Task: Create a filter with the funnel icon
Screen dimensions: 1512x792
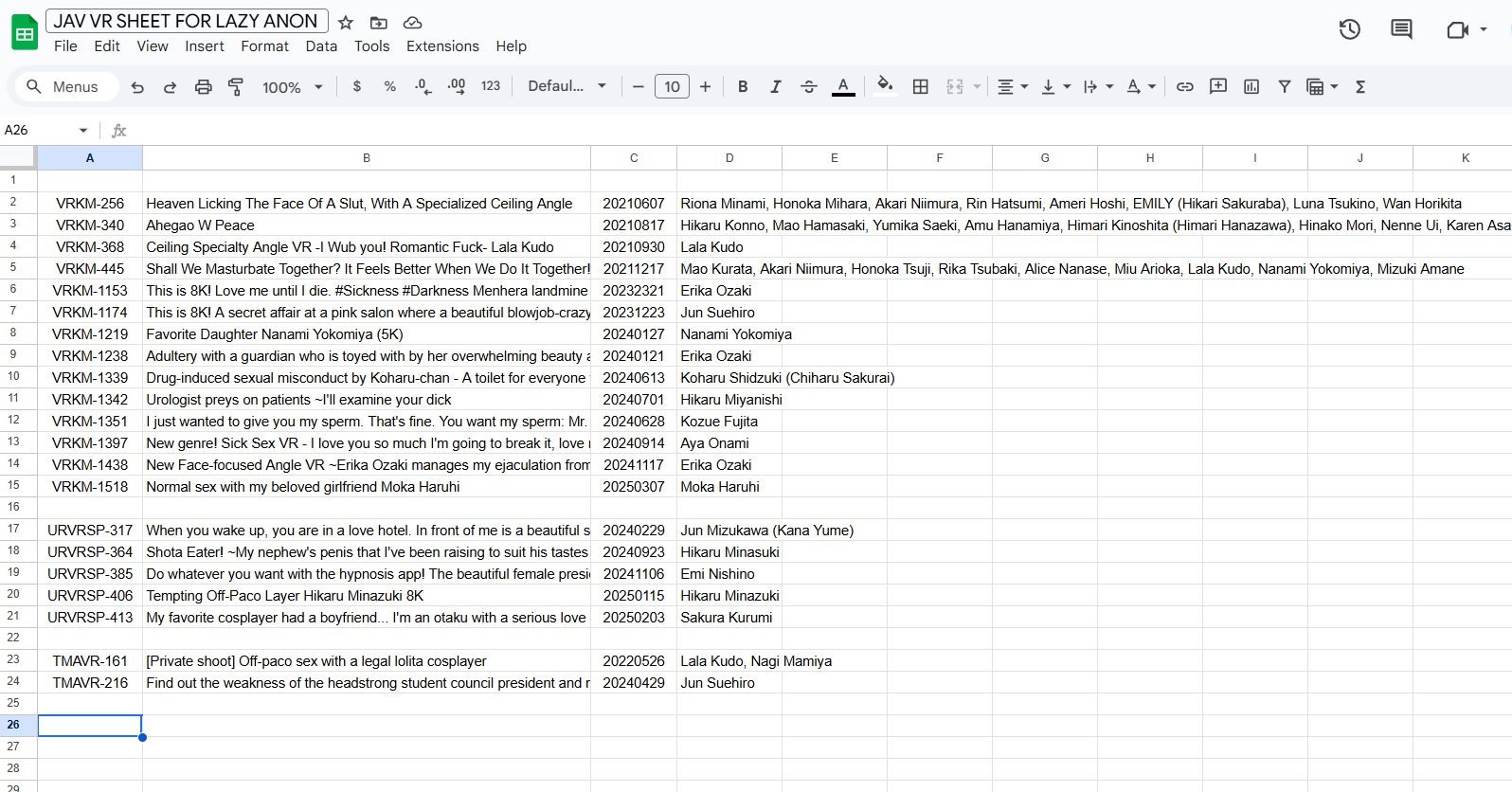Action: pyautogui.click(x=1285, y=86)
